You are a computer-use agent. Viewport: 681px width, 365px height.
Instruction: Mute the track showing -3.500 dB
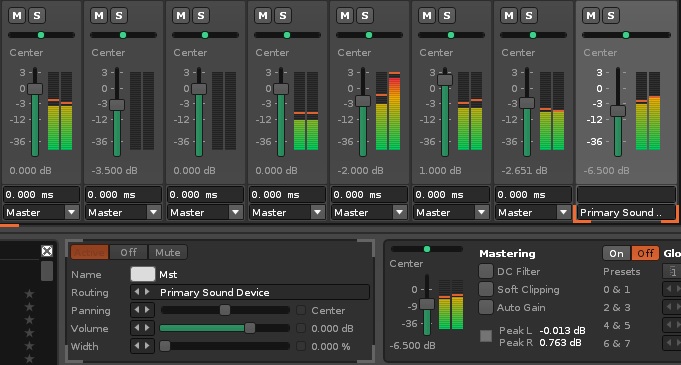point(99,16)
